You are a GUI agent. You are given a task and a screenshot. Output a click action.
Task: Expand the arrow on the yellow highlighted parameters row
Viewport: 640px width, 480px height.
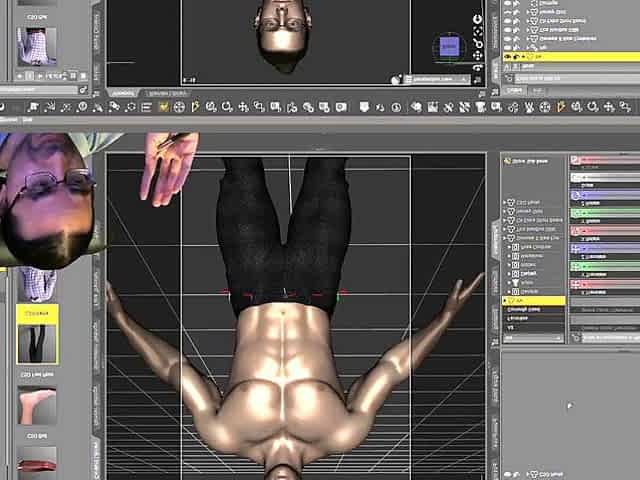tap(505, 300)
